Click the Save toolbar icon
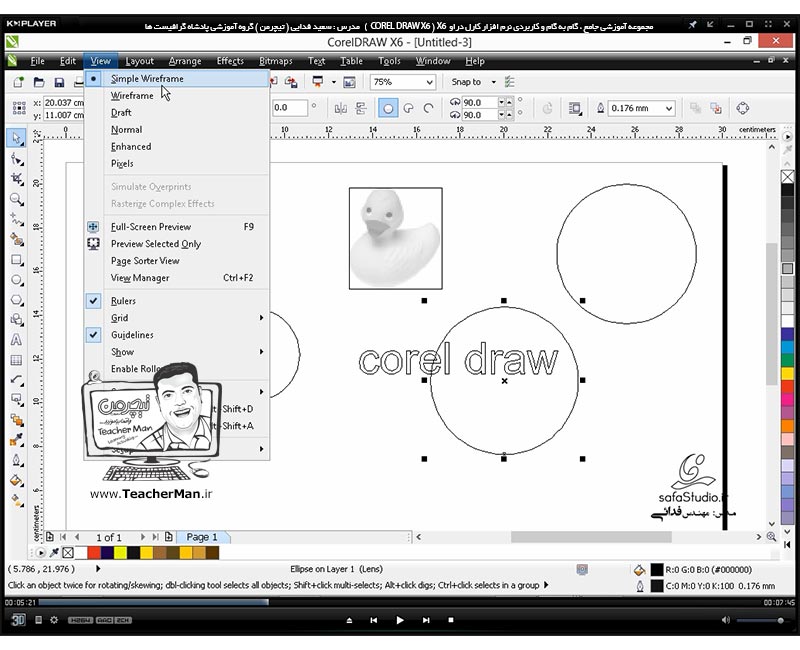 59,82
